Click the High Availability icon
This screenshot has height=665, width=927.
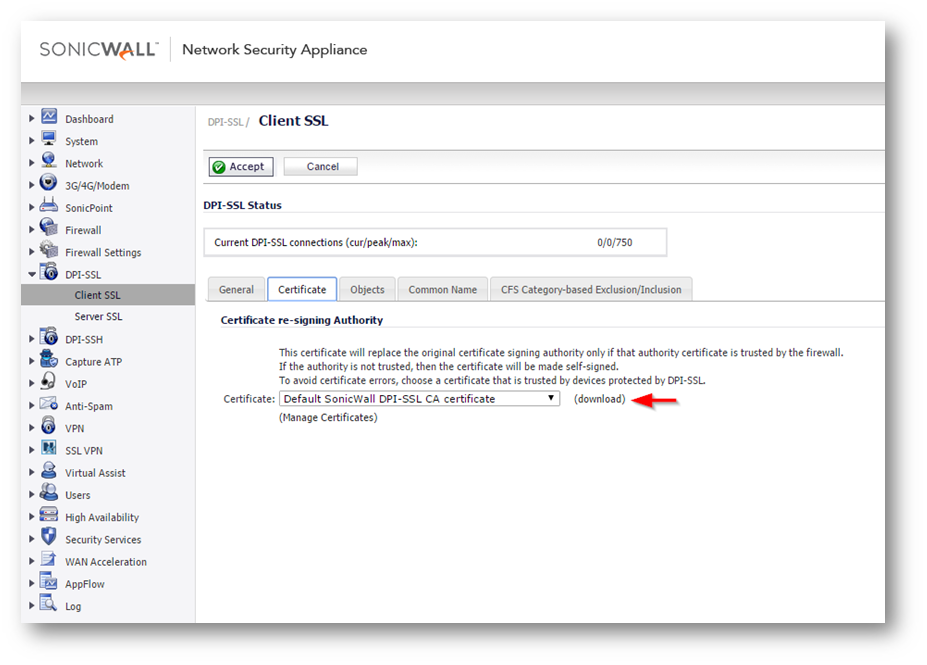[x=49, y=516]
